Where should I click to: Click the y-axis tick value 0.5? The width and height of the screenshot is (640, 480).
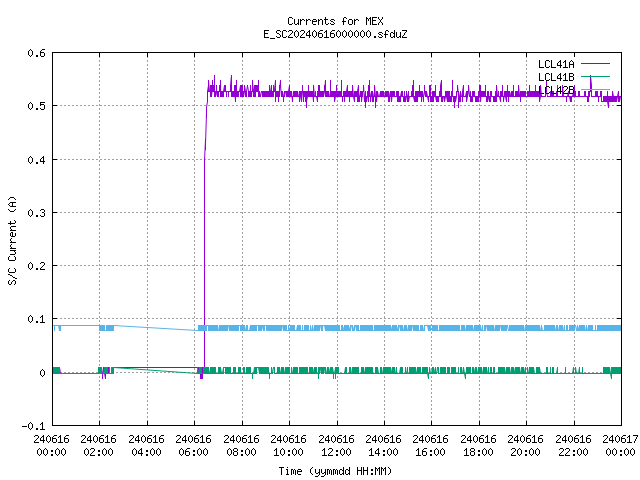(36, 106)
